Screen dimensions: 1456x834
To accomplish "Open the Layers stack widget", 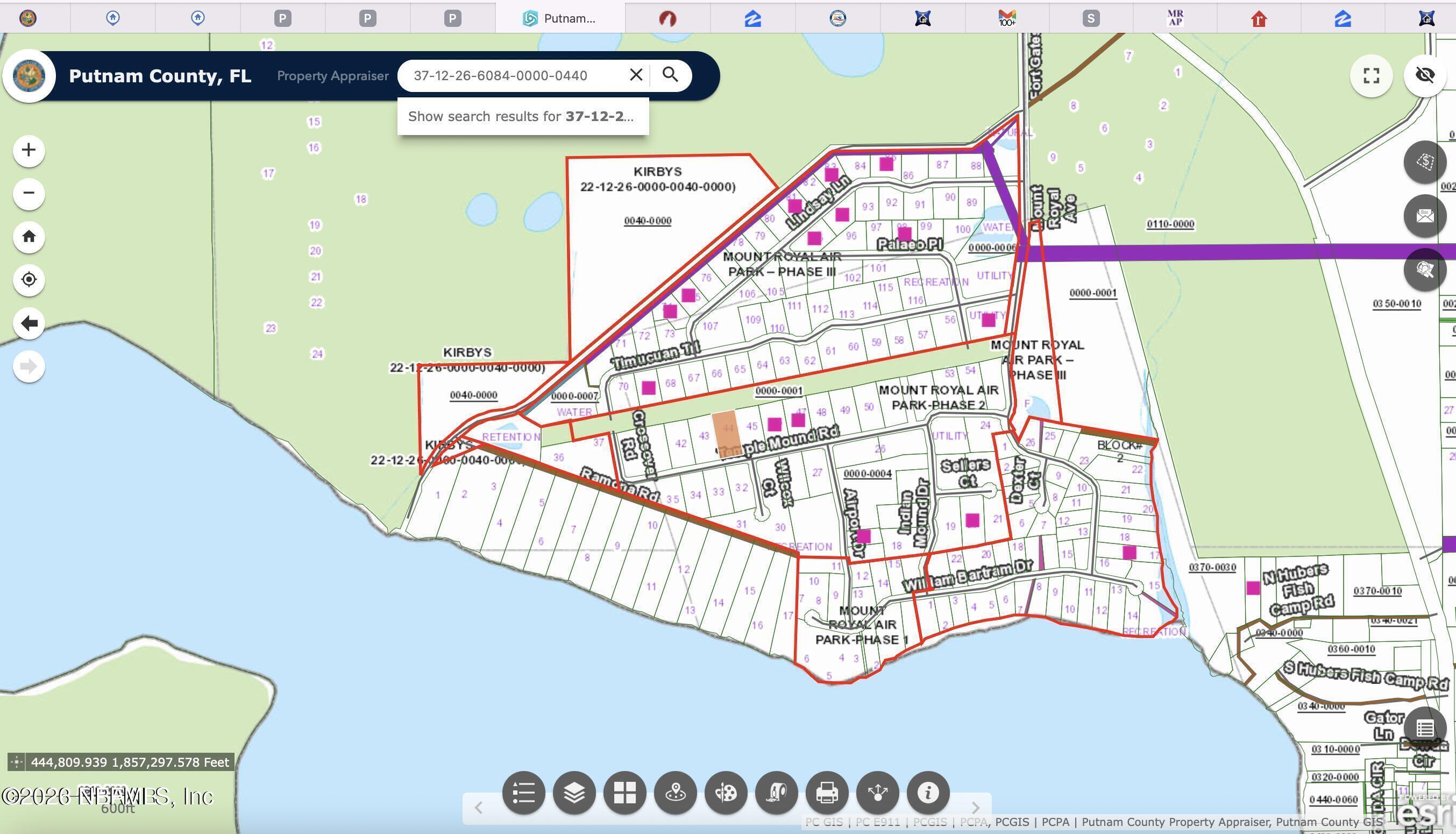I will (574, 793).
